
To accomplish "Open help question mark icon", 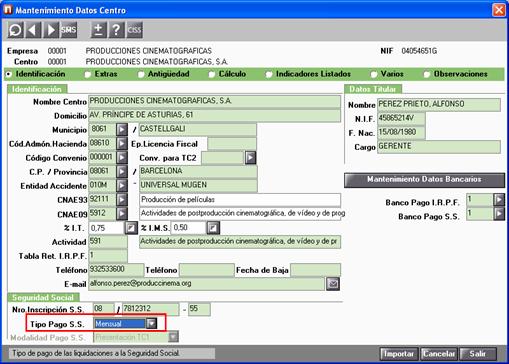I will pyautogui.click(x=116, y=30).
